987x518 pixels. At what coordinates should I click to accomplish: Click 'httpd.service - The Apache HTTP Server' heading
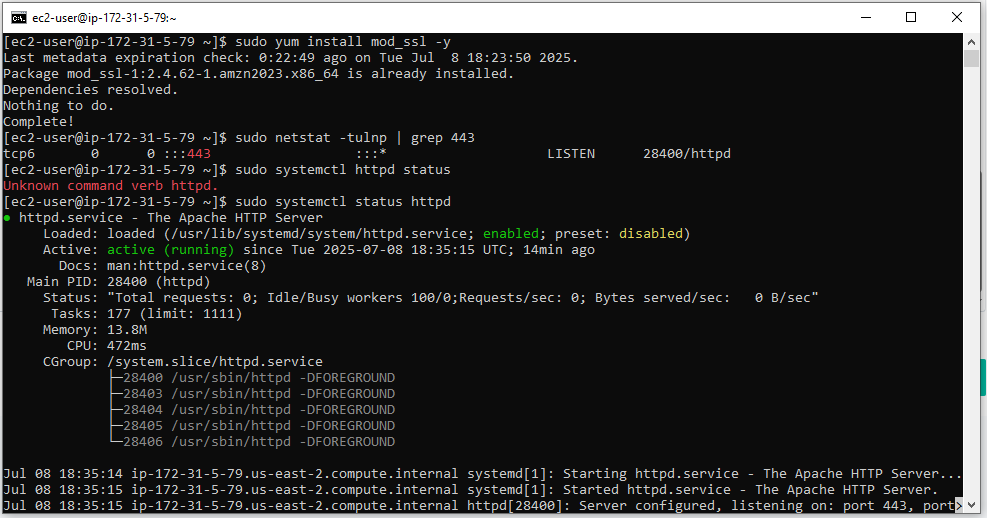point(171,218)
